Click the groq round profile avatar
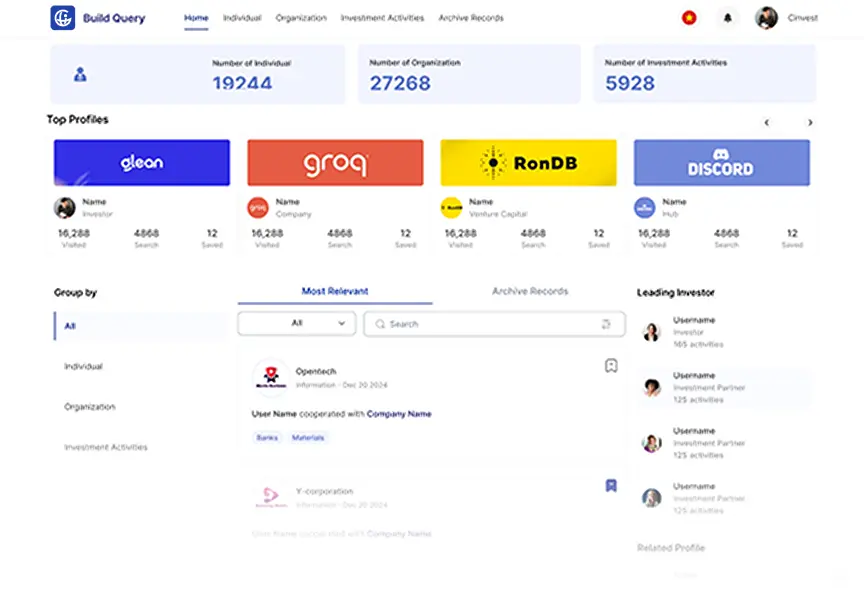Viewport: 864px width, 614px height. 258,207
